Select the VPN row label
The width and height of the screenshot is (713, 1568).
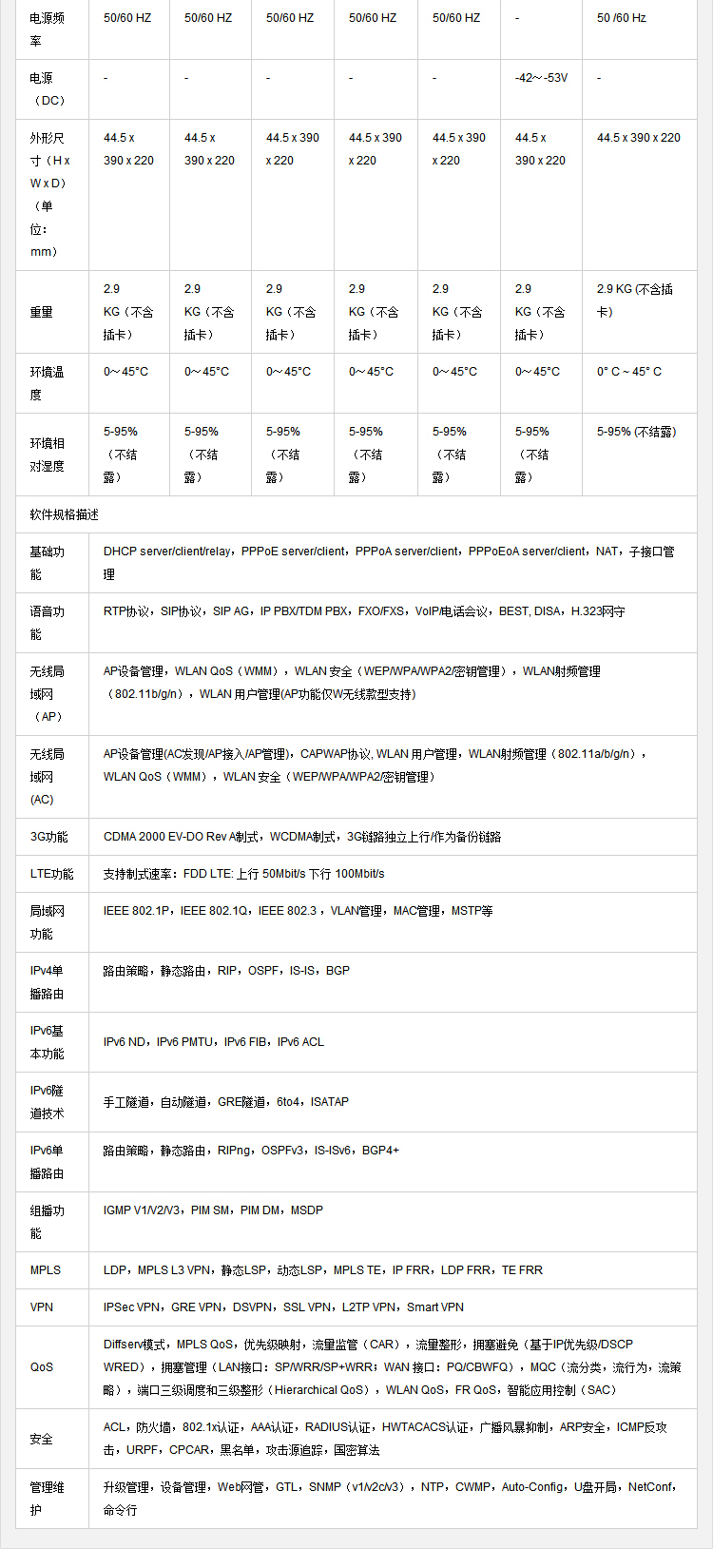click(42, 1307)
